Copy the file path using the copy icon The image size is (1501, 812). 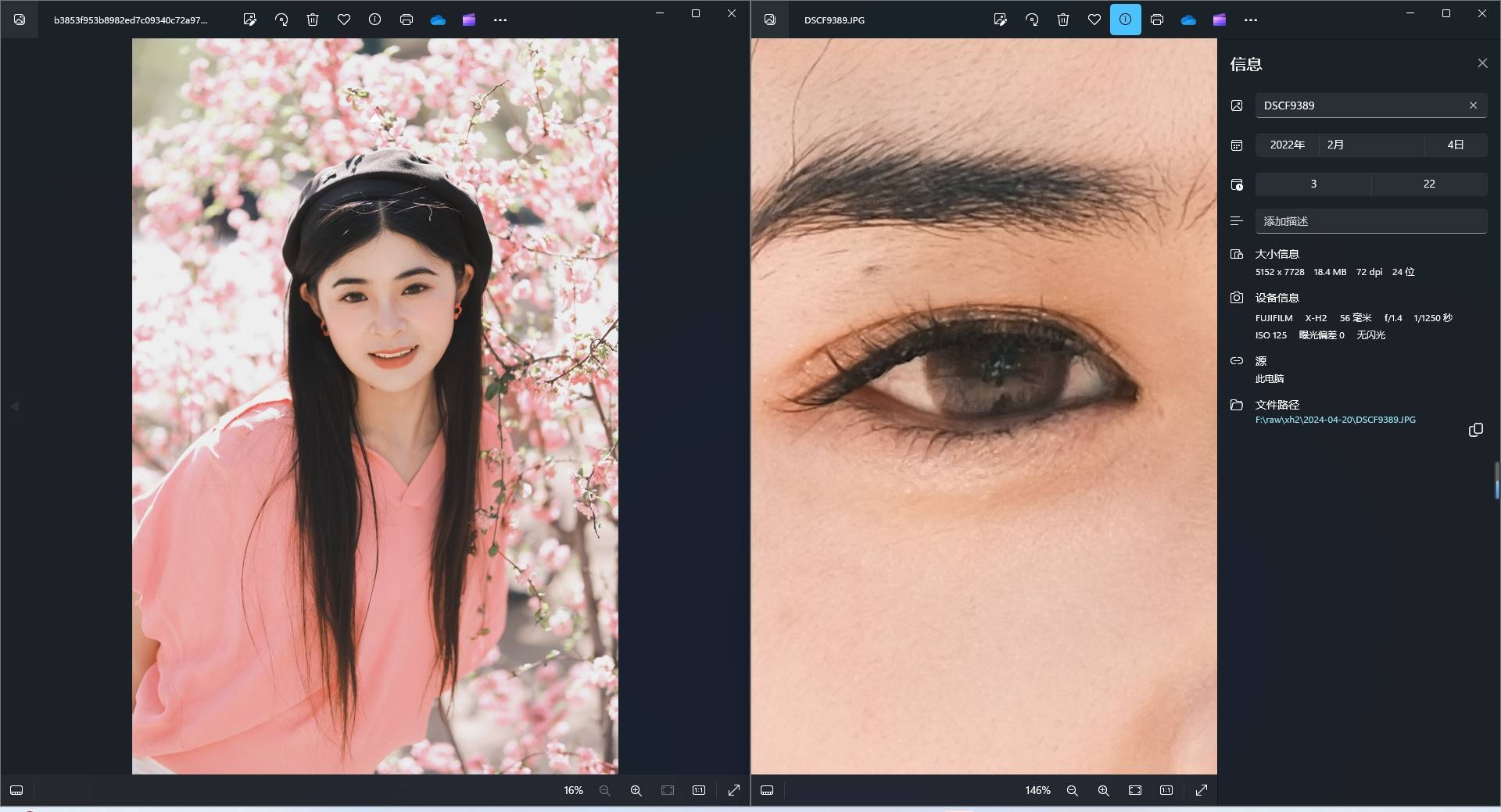click(1475, 430)
